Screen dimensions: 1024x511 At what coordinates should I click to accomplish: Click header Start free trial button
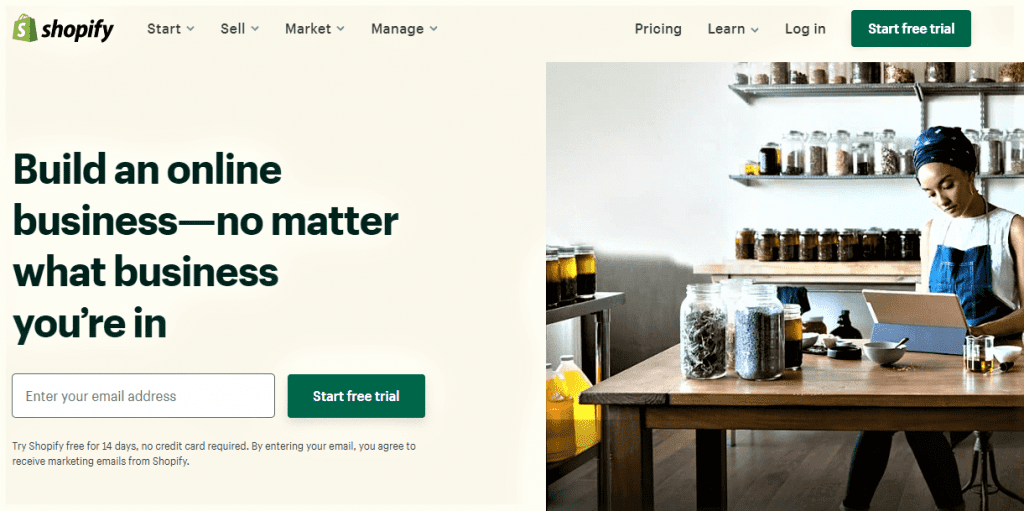pyautogui.click(x=911, y=29)
